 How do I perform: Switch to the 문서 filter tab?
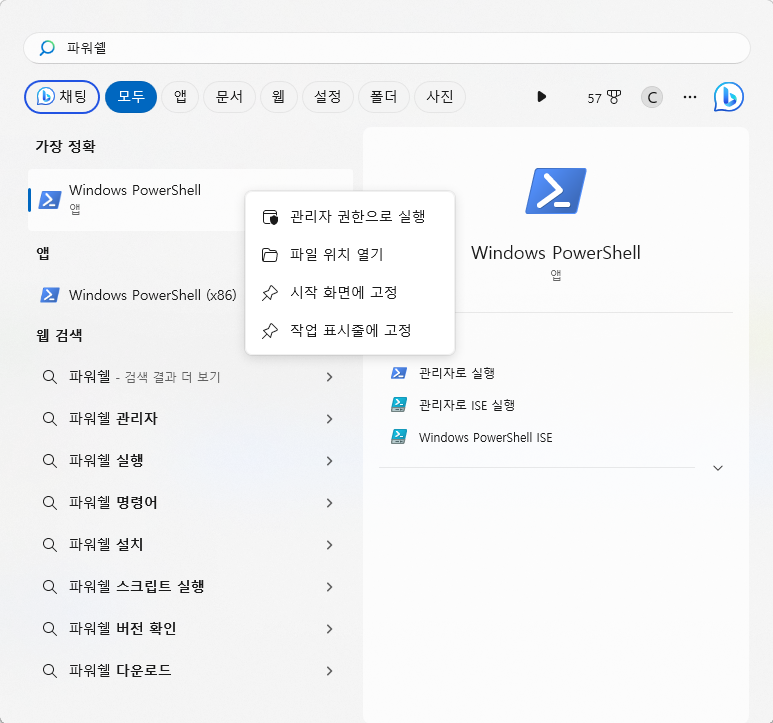230,97
